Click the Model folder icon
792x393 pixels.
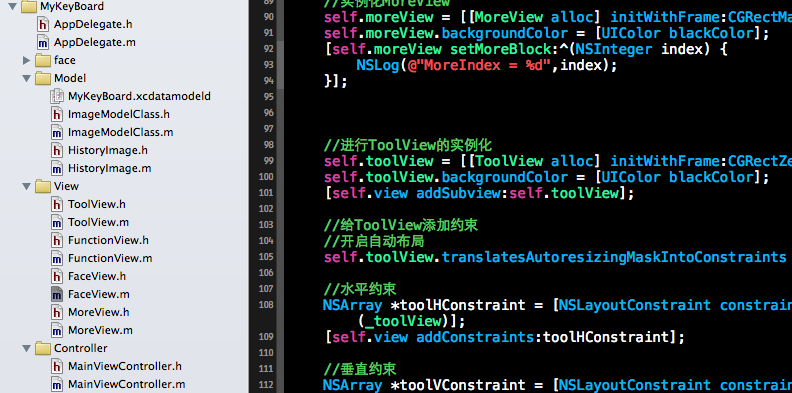43,78
